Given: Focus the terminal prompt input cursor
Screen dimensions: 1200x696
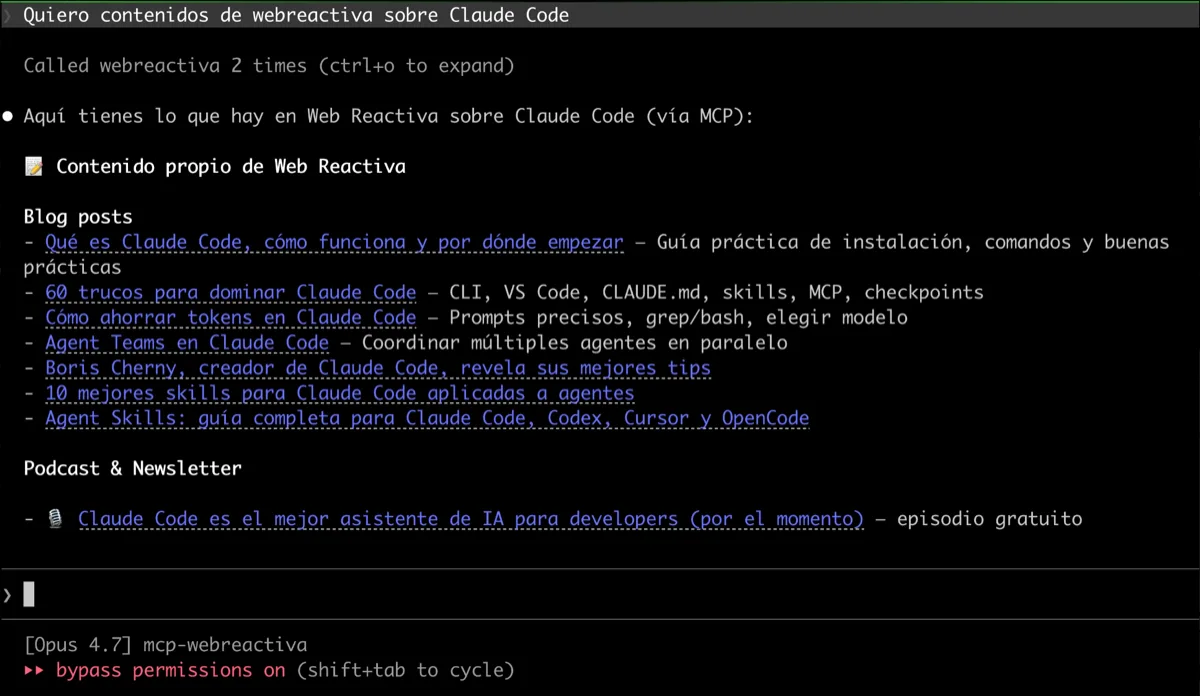Looking at the screenshot, I should (x=29, y=595).
